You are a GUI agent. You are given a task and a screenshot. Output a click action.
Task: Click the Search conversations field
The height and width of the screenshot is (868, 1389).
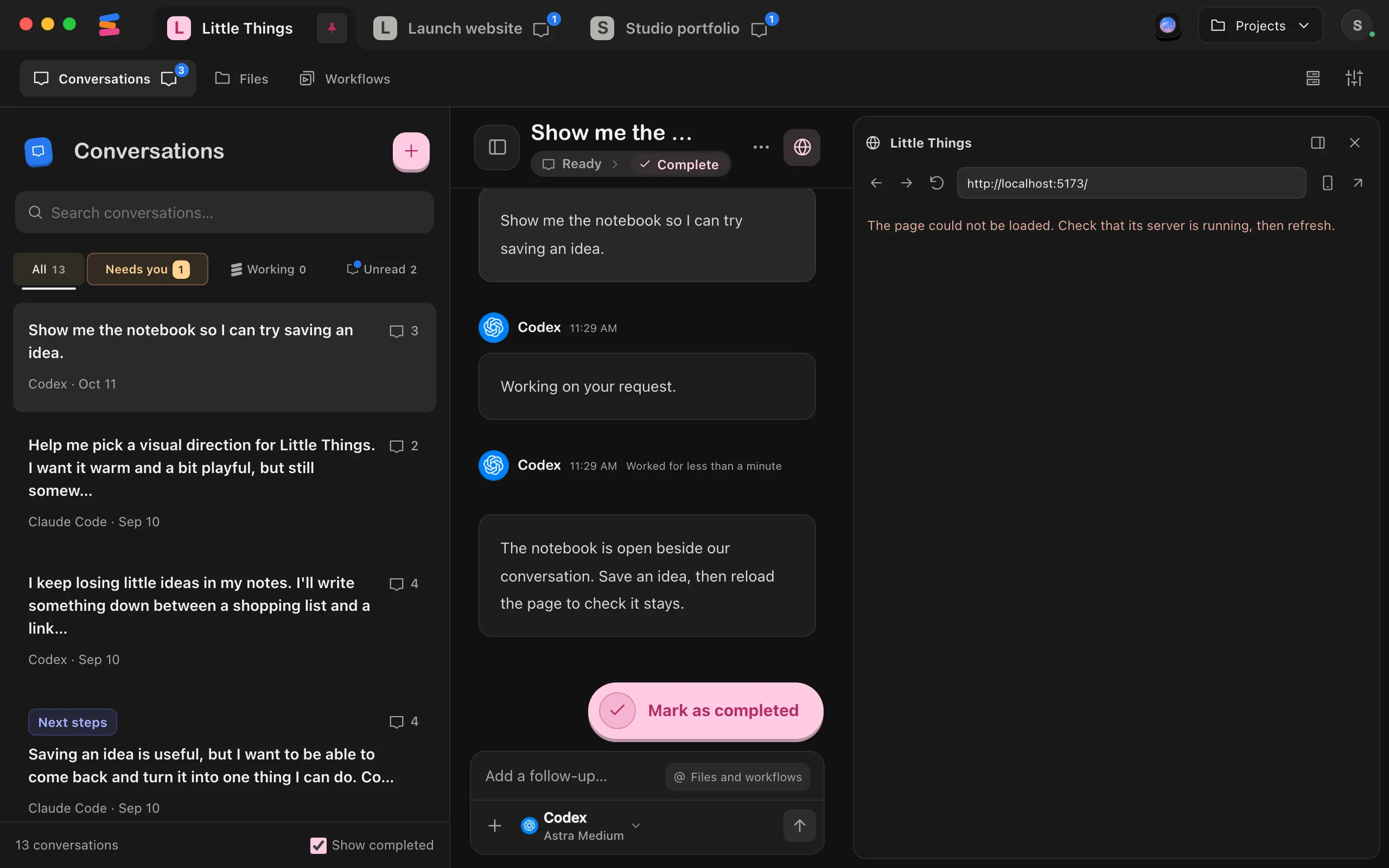click(x=225, y=213)
